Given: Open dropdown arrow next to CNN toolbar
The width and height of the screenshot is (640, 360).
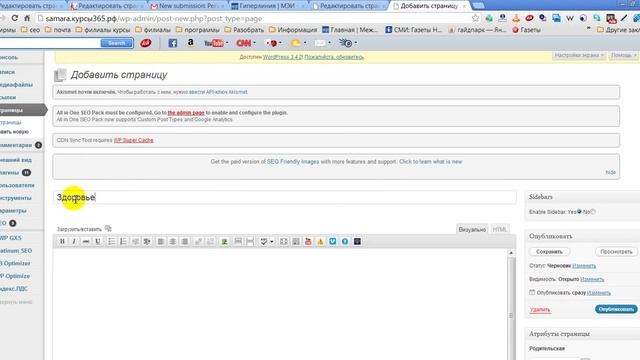Looking at the screenshot, I should click(254, 43).
